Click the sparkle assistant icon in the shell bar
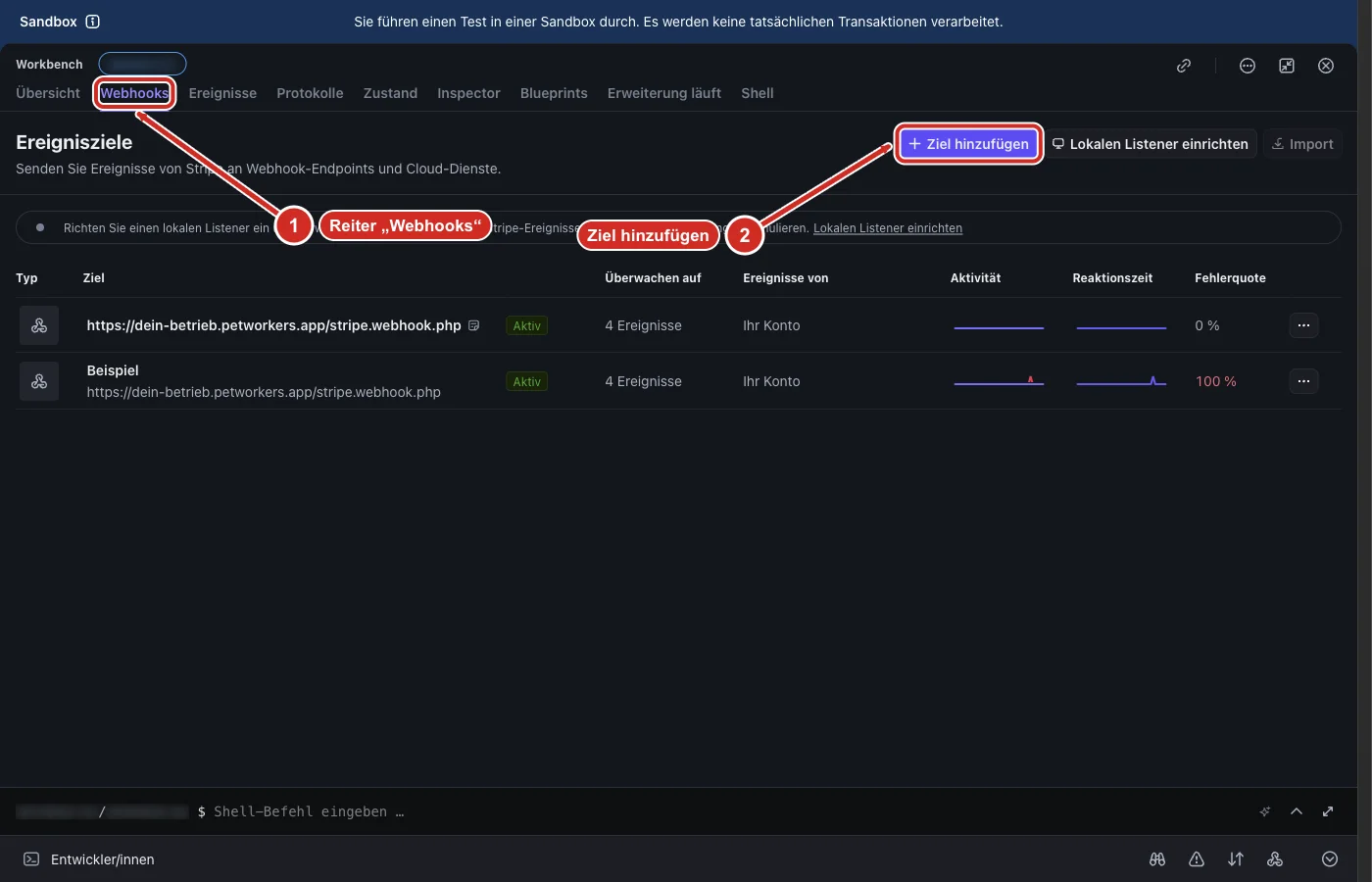The width and height of the screenshot is (1372, 882). (1265, 811)
